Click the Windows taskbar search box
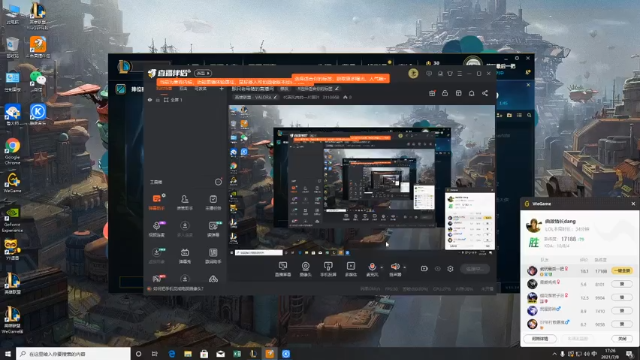Image resolution: width=640 pixels, height=360 pixels. (x=73, y=354)
